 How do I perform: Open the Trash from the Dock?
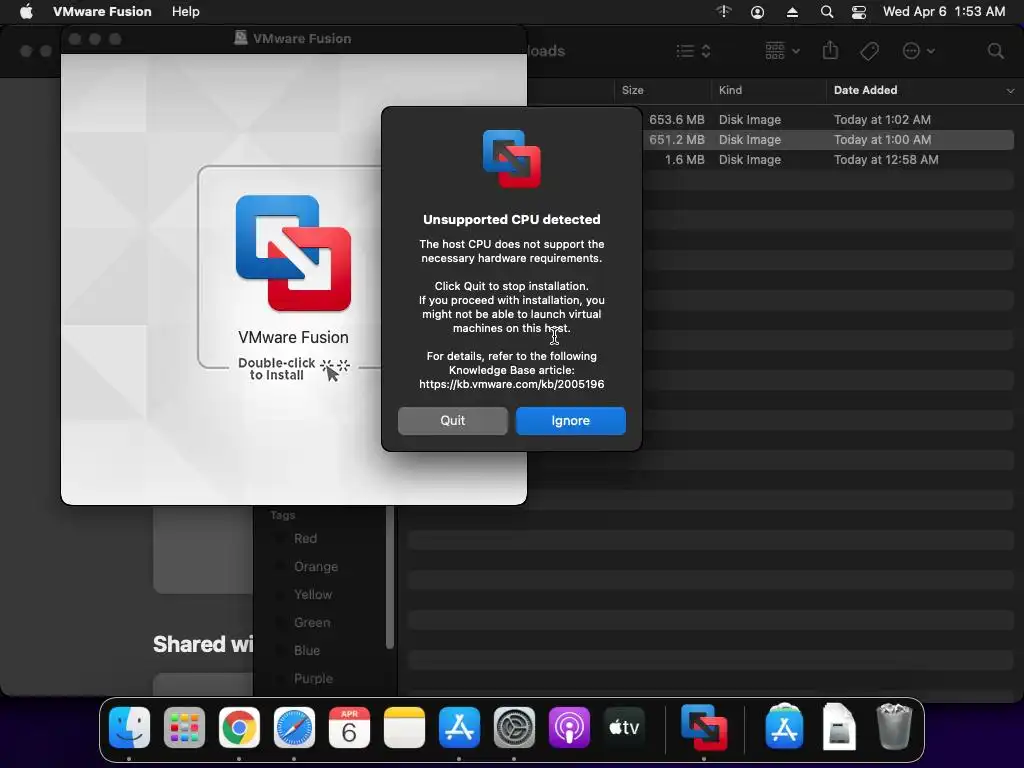click(894, 726)
